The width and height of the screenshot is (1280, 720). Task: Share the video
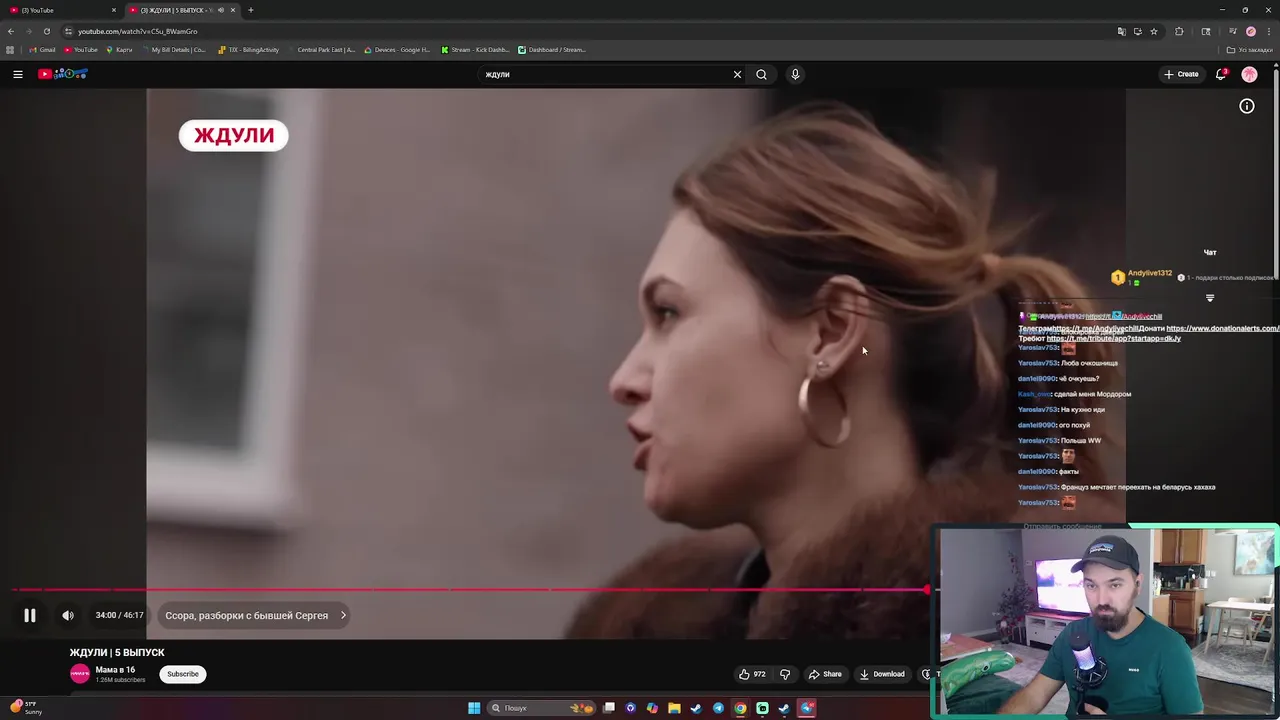(825, 674)
